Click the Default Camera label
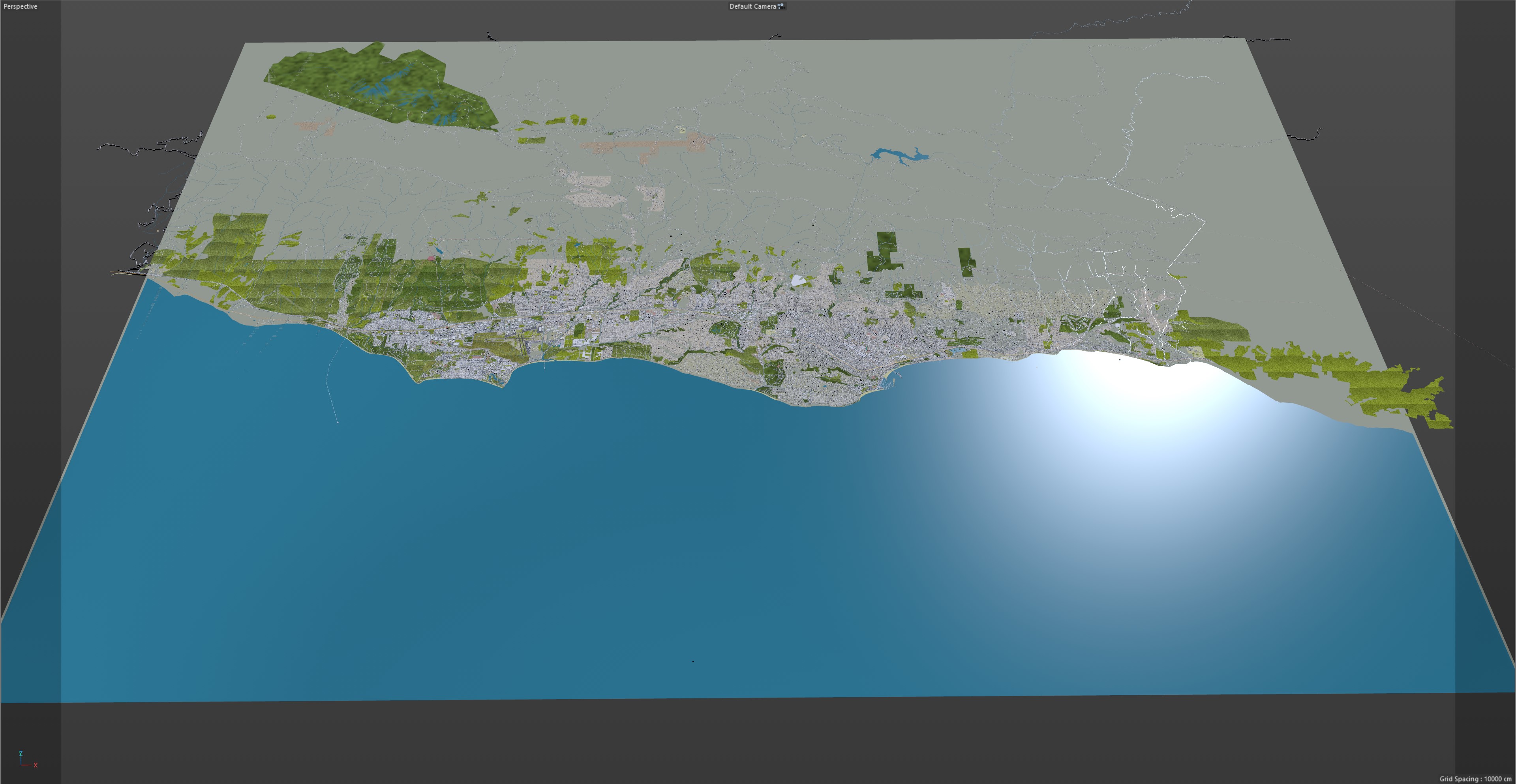This screenshot has width=1516, height=784. [752, 6]
